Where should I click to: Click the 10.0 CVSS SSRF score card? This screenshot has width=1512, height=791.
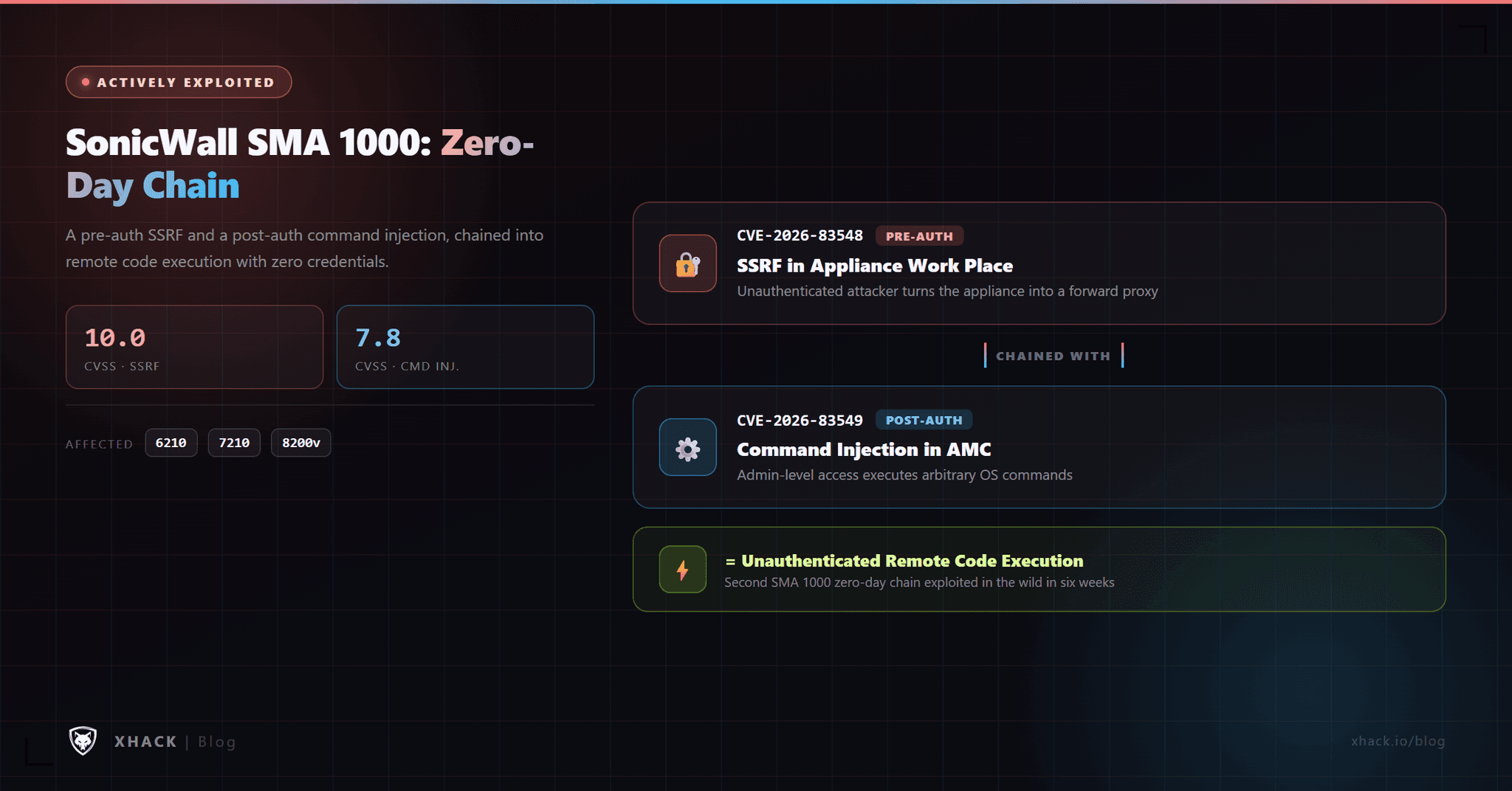(x=194, y=347)
